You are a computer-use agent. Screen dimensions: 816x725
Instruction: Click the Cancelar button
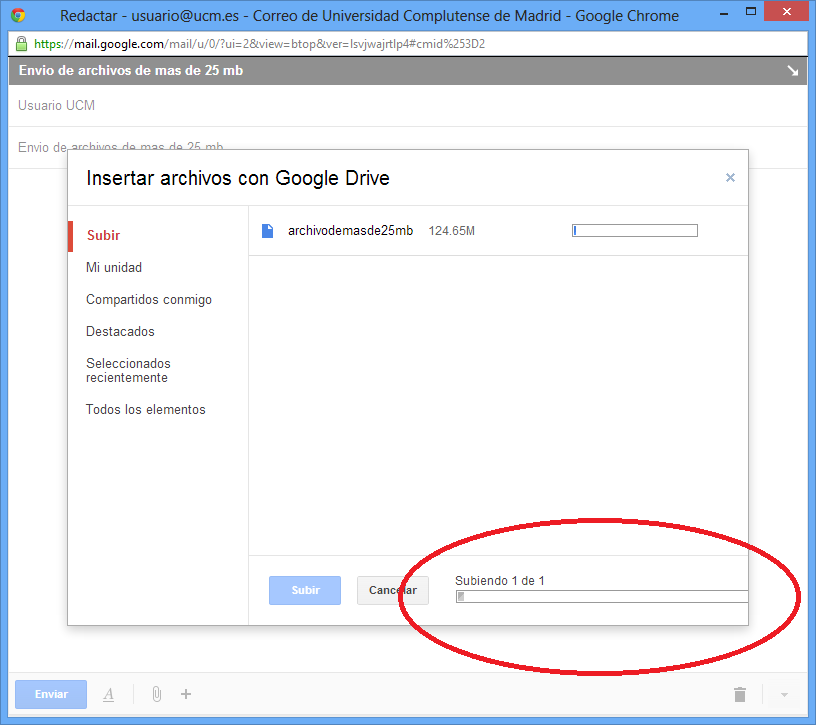pyautogui.click(x=393, y=590)
